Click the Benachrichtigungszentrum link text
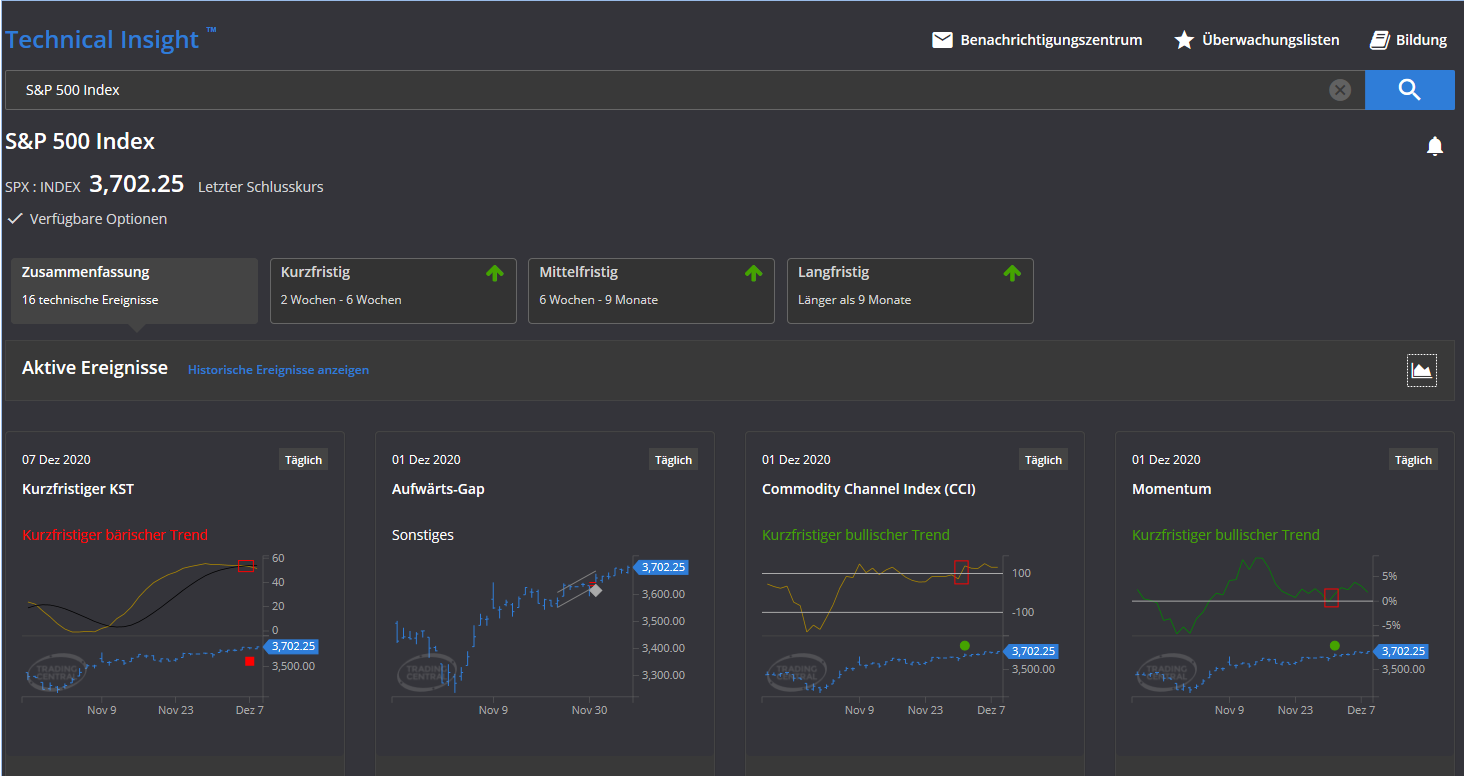Image resolution: width=1464 pixels, height=776 pixels. pos(1051,40)
